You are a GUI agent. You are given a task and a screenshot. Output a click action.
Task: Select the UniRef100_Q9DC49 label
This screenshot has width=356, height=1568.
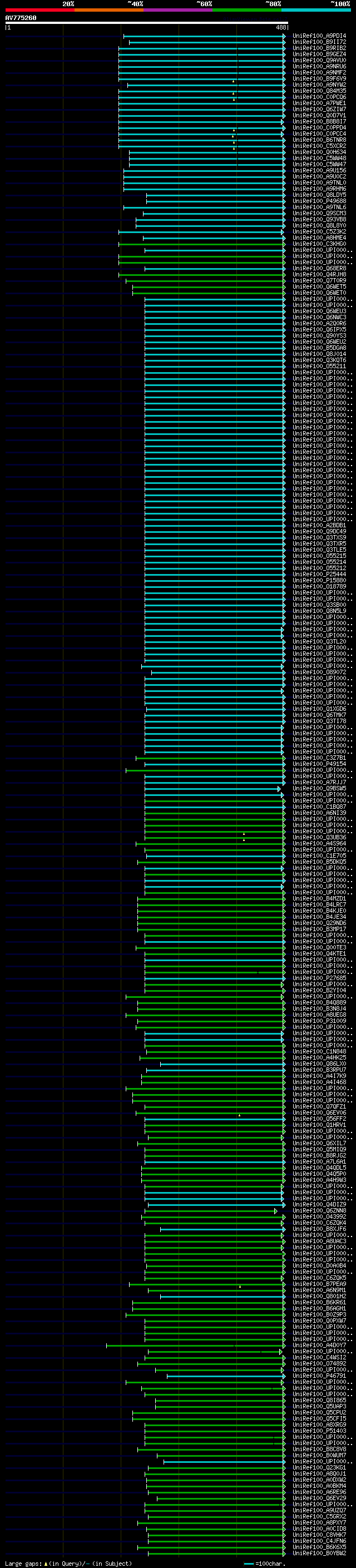coord(319,531)
